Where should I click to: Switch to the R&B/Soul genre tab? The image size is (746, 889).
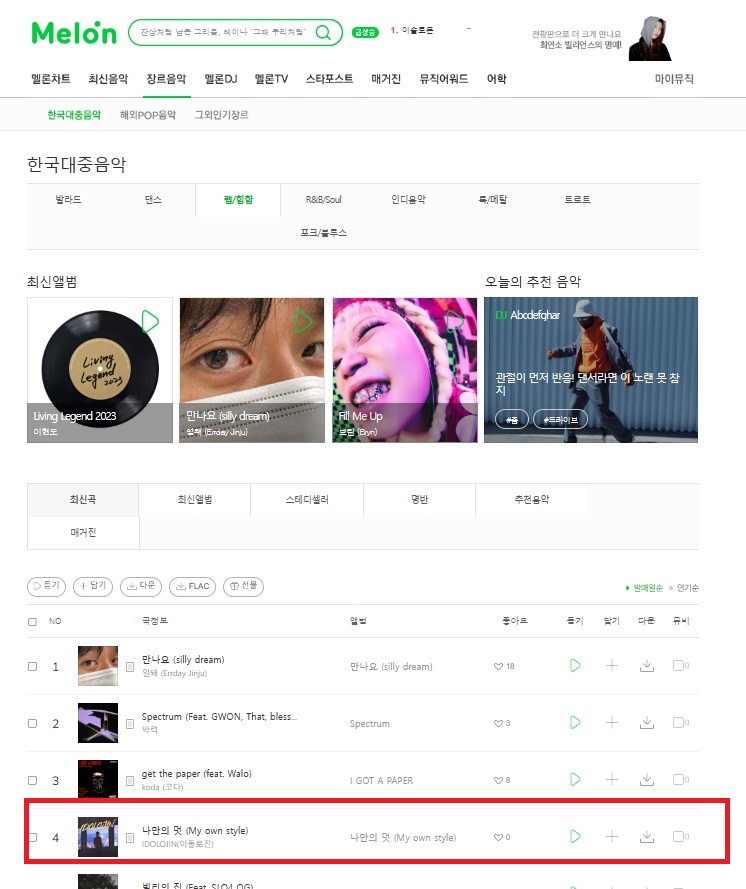323,200
